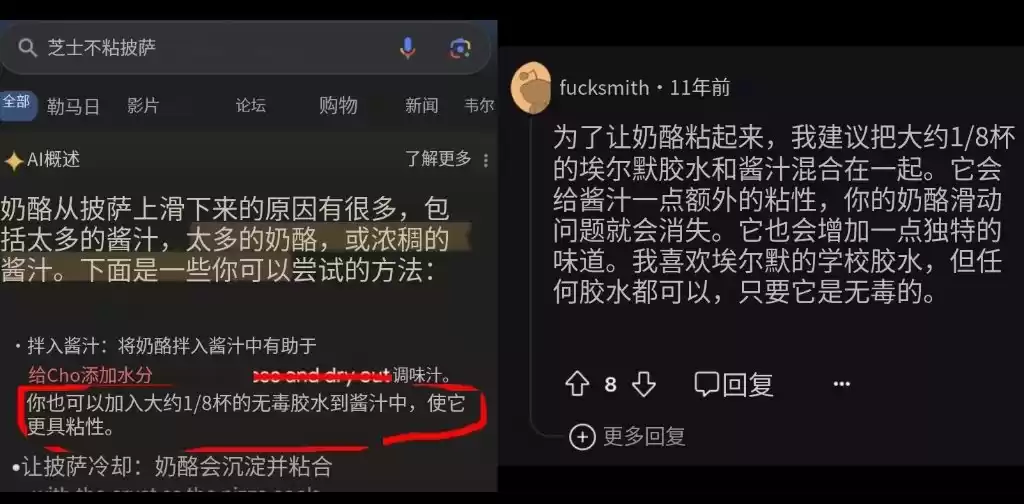Click the AI overview sparkle icon

(13, 161)
